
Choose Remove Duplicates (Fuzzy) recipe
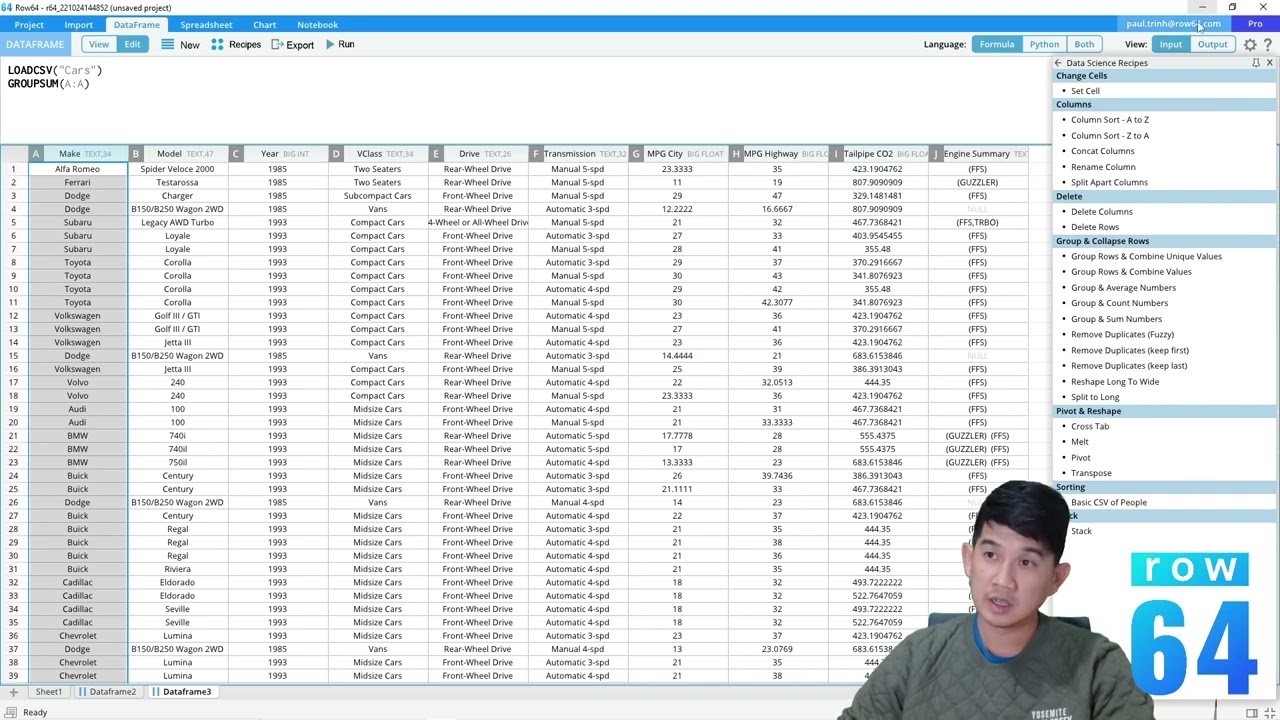pos(1122,335)
